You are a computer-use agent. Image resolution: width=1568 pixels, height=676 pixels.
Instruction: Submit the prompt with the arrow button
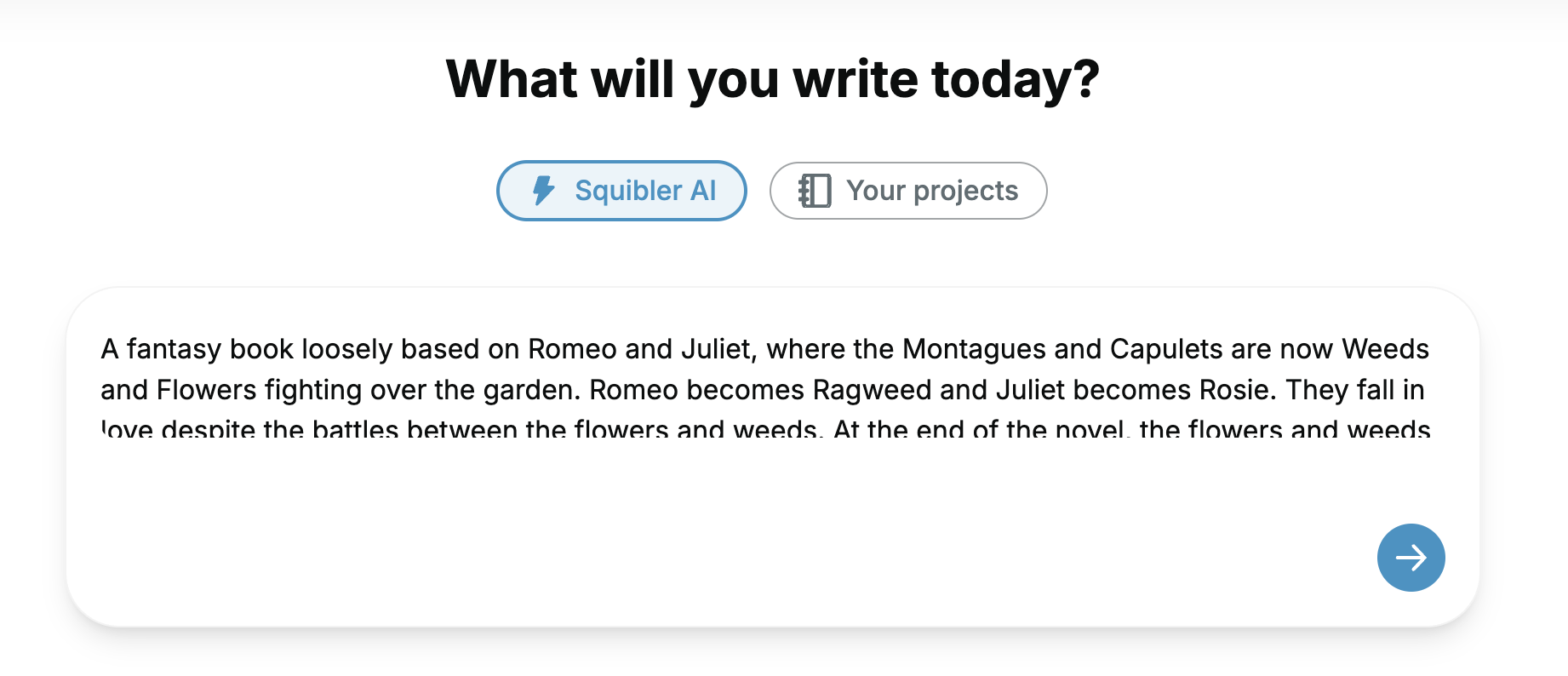pyautogui.click(x=1411, y=558)
